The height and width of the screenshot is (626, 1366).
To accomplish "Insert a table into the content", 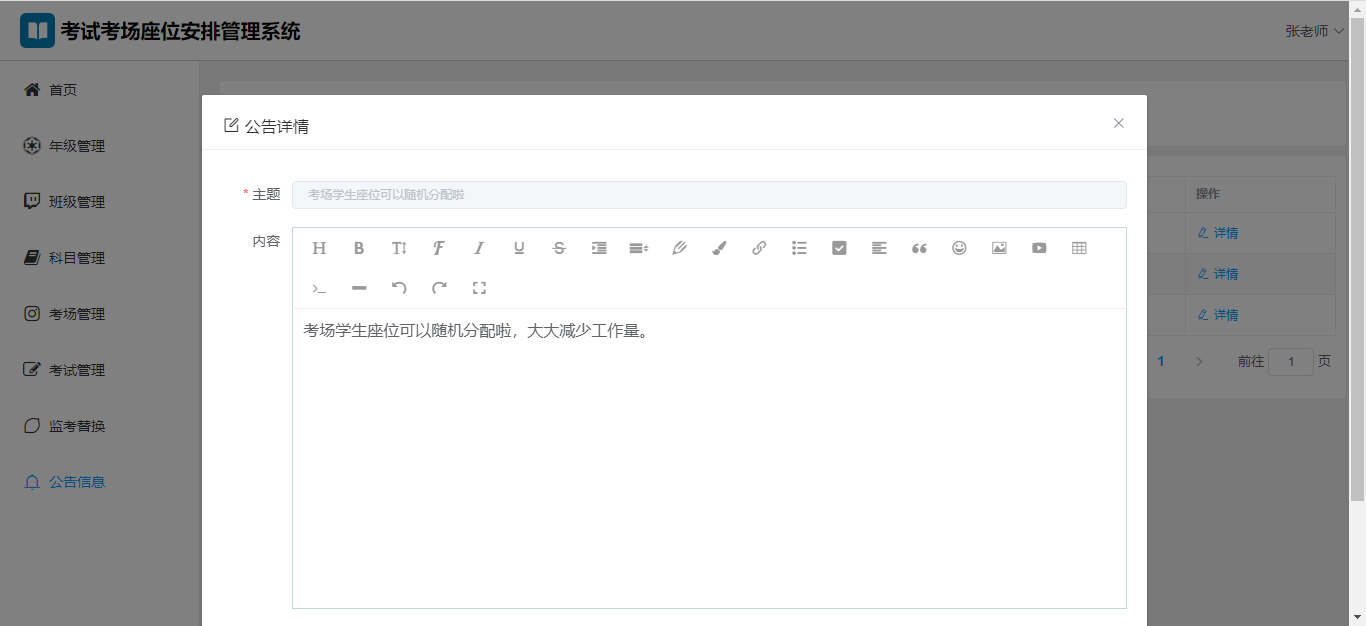I will pyautogui.click(x=1079, y=248).
